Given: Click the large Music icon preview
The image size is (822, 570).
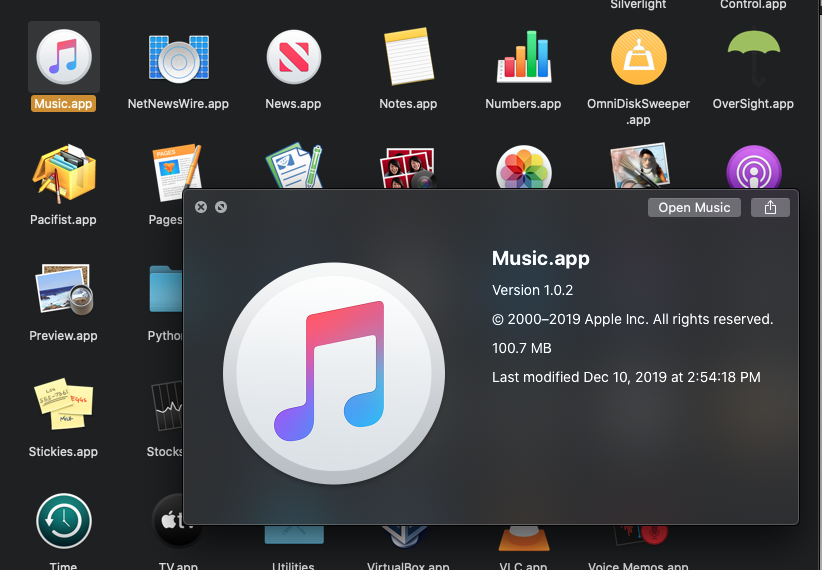Looking at the screenshot, I should (334, 373).
